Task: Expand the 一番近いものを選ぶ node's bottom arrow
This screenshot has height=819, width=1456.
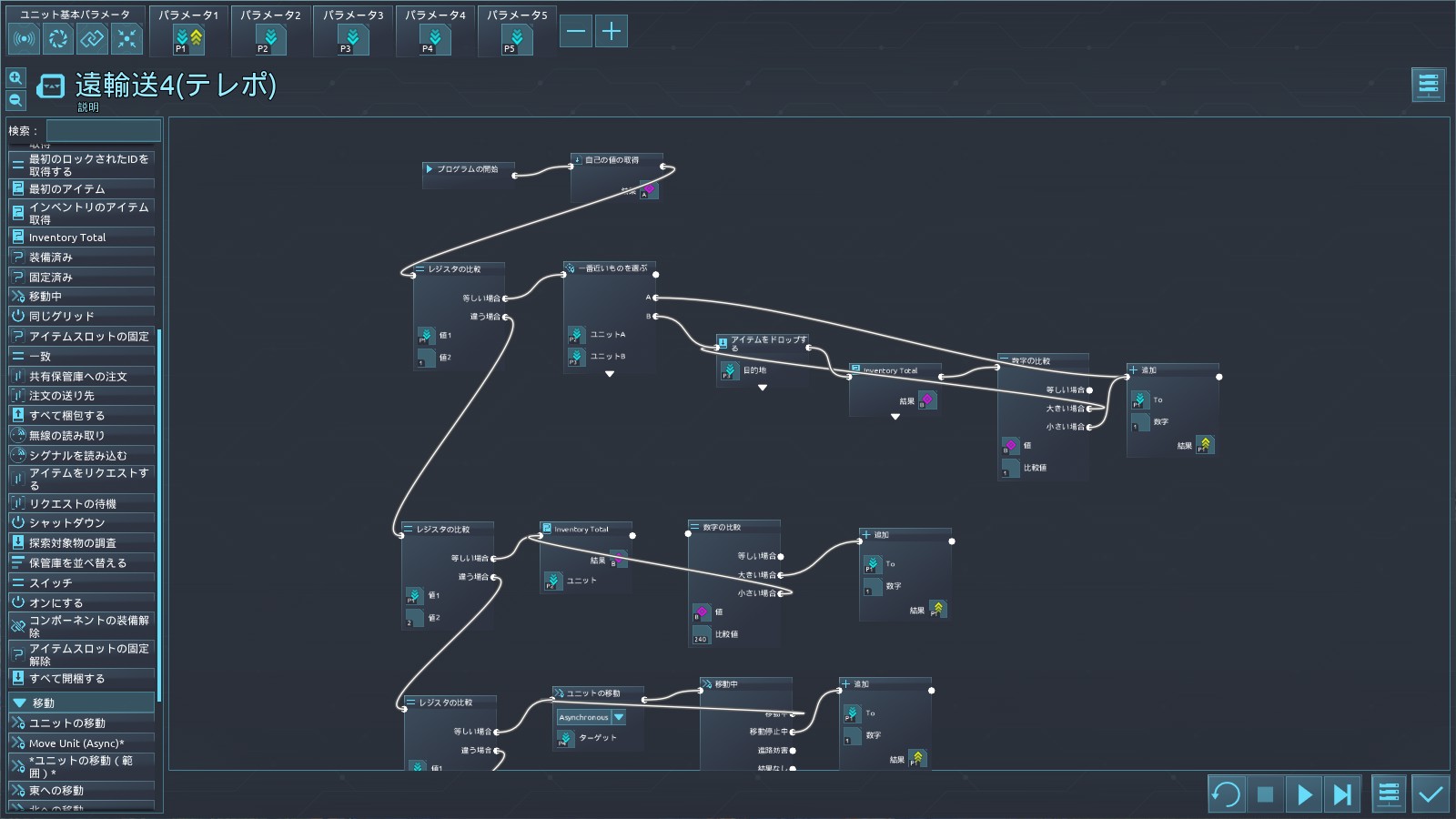Action: 610,374
